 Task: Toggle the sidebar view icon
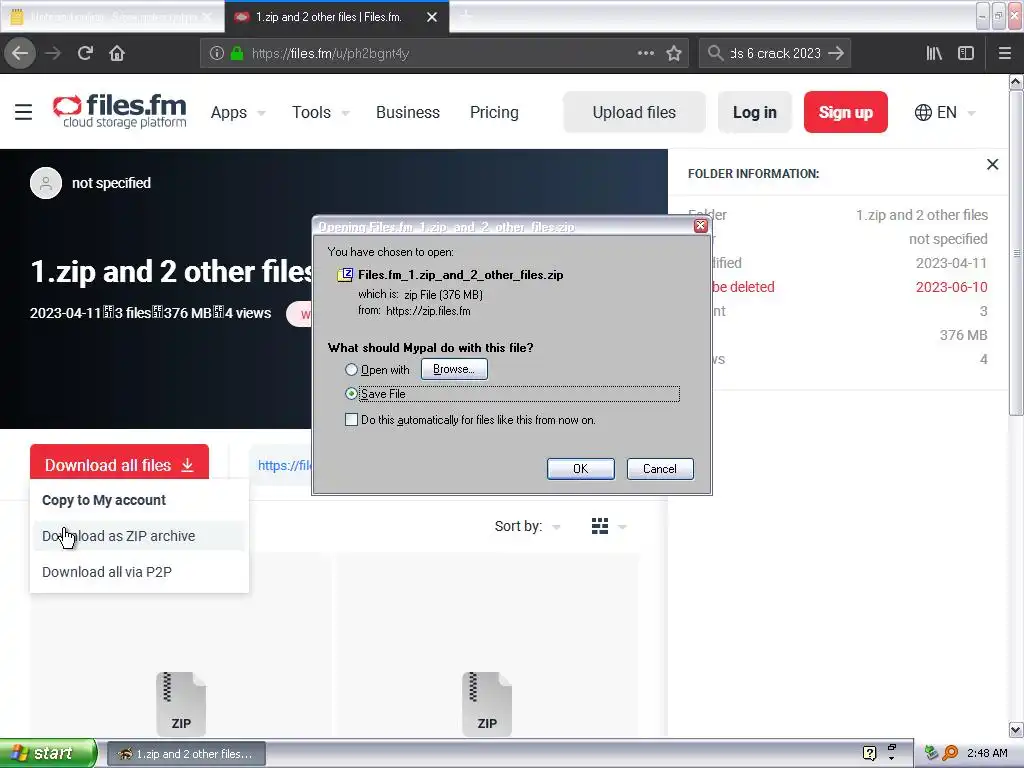(x=966, y=54)
